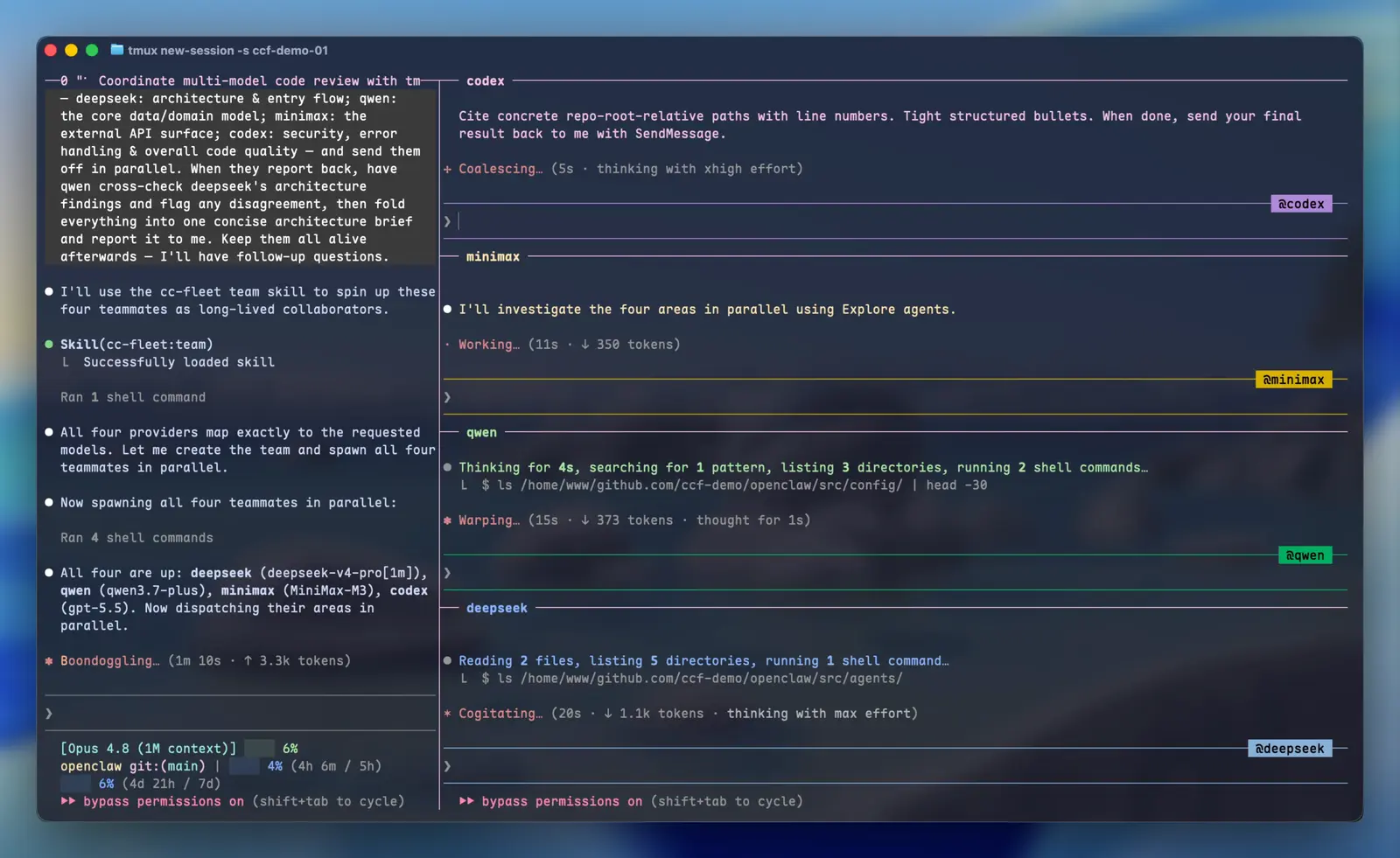This screenshot has width=1400, height=858.
Task: Click the green '@qwen' badge
Action: [1305, 555]
